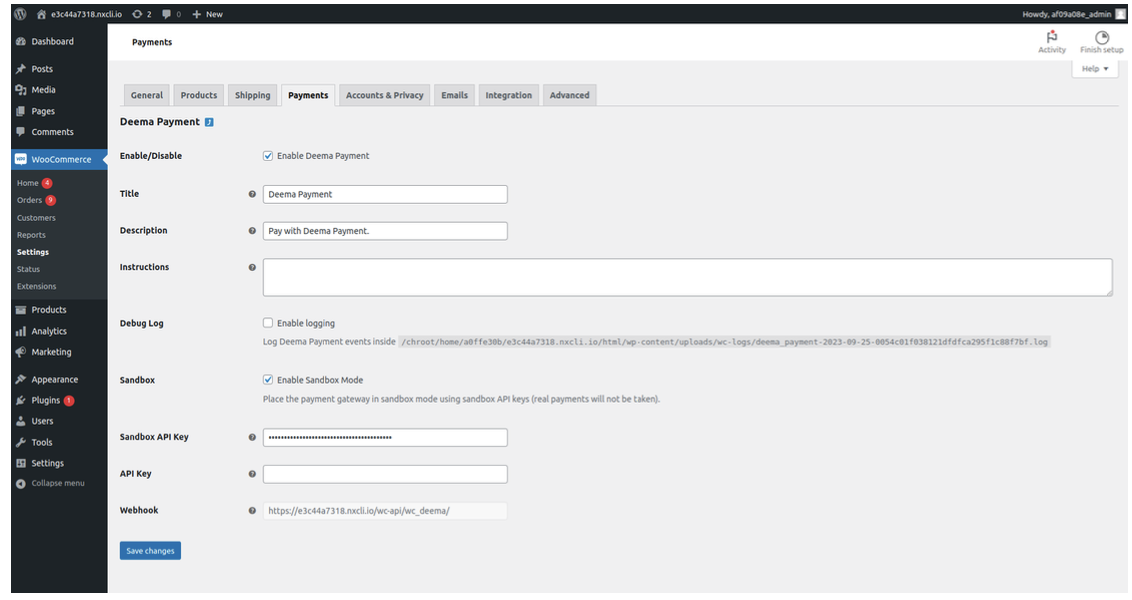Click the return icon beside Deema Payment heading

click(x=209, y=122)
